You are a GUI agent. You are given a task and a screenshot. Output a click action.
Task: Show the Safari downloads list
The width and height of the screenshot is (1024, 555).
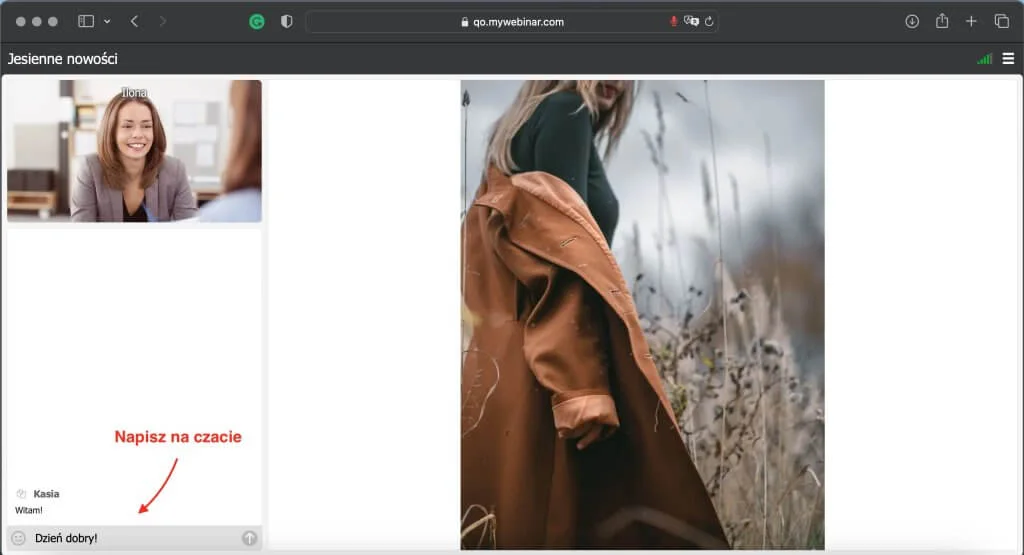(912, 22)
